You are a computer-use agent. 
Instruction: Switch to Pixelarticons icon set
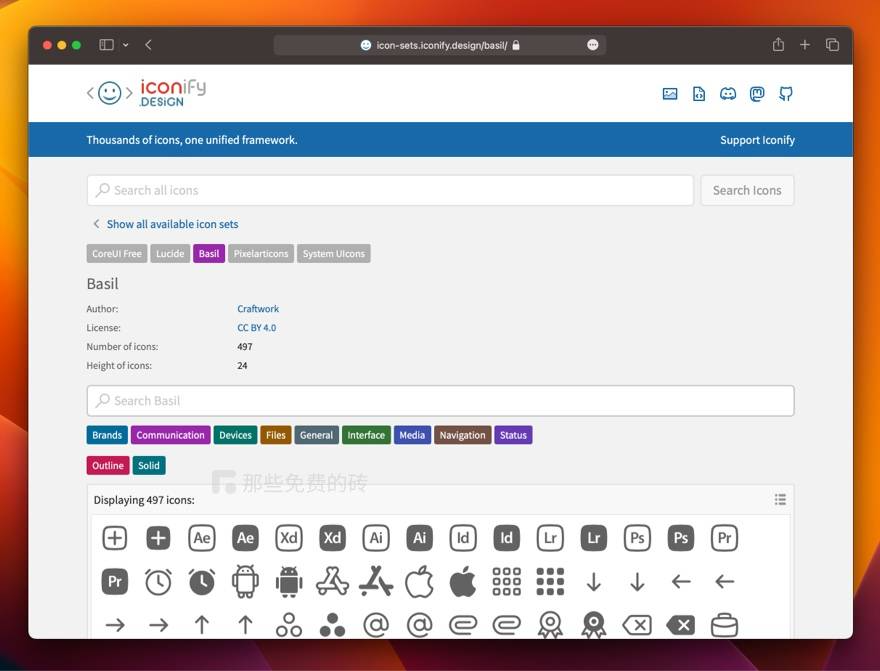[x=260, y=254]
